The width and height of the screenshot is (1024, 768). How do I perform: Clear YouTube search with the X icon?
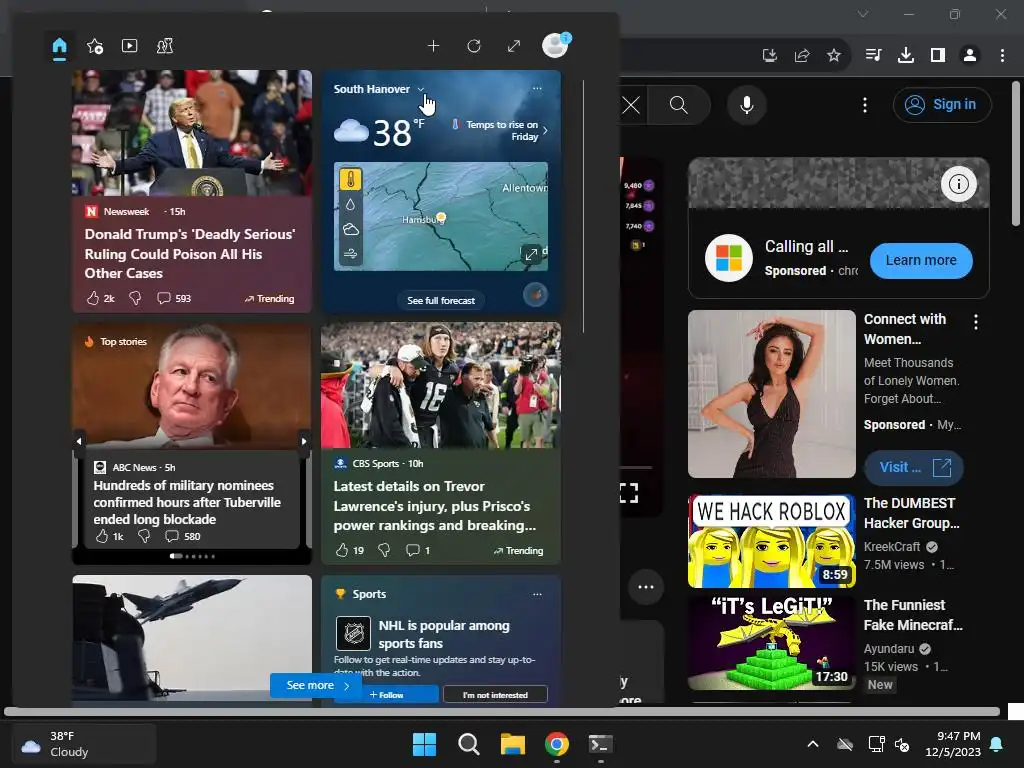tap(631, 104)
